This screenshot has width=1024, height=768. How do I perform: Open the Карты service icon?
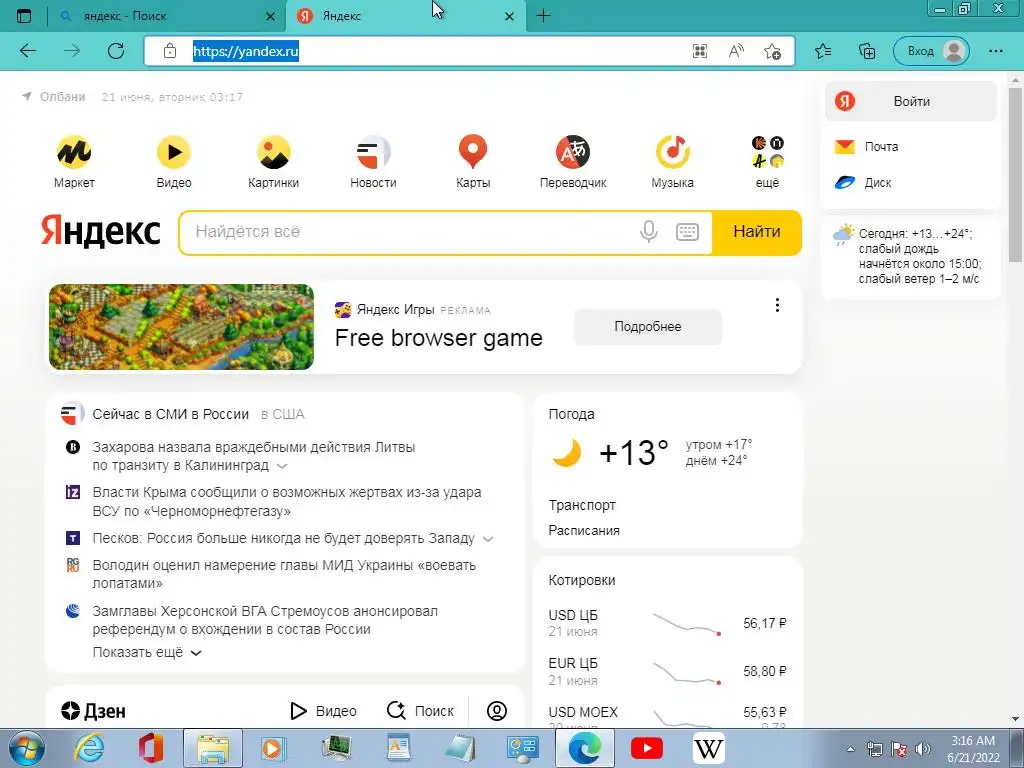pyautogui.click(x=473, y=161)
